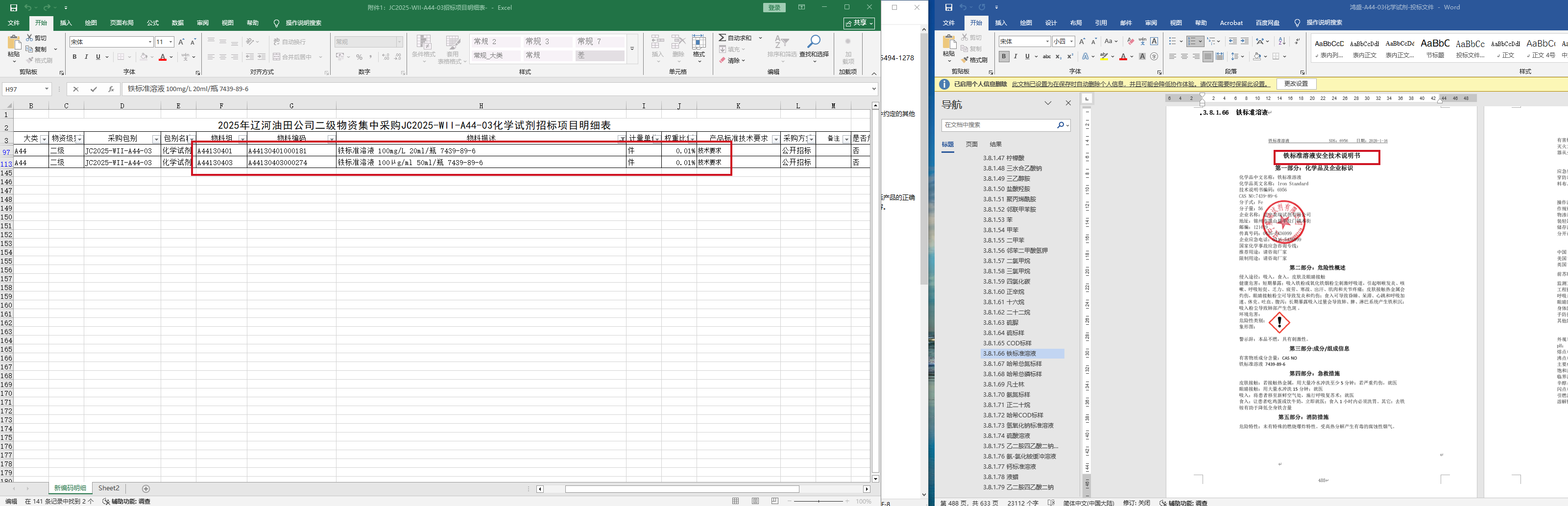Increase indent in Word paragraph group

coord(1245,42)
